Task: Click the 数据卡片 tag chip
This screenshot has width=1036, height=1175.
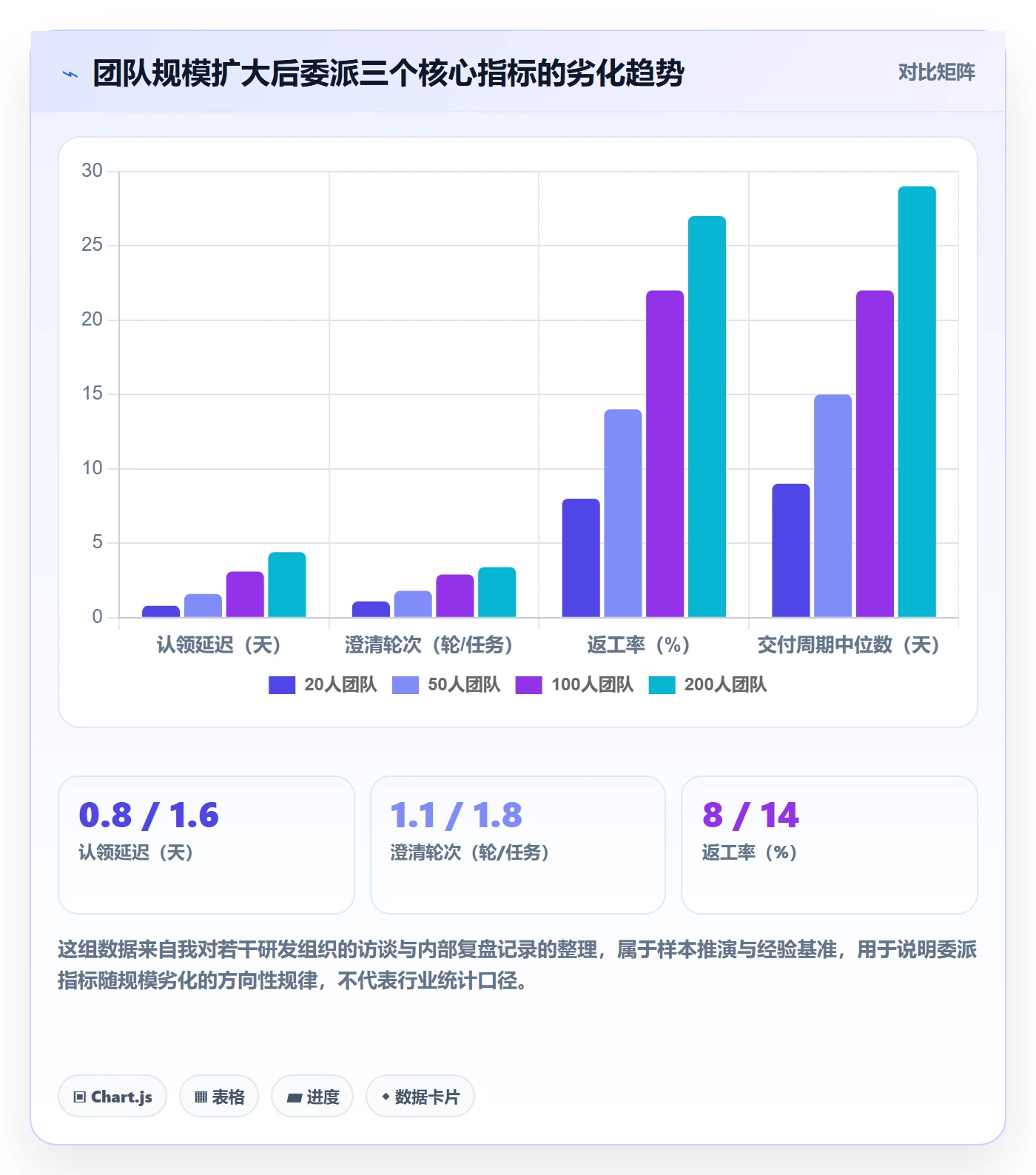Action: [x=420, y=1097]
